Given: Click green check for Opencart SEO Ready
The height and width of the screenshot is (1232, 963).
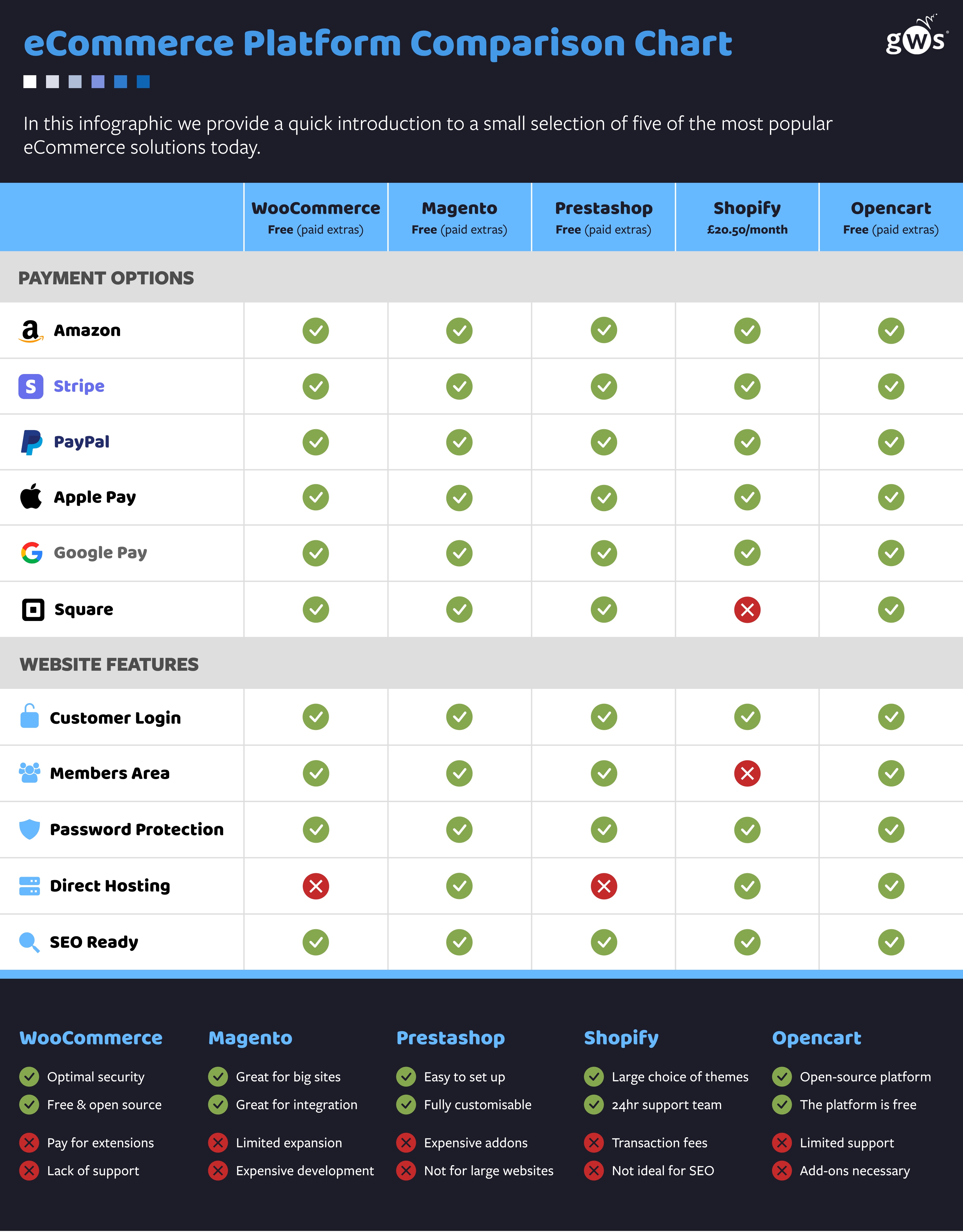Looking at the screenshot, I should tap(891, 943).
